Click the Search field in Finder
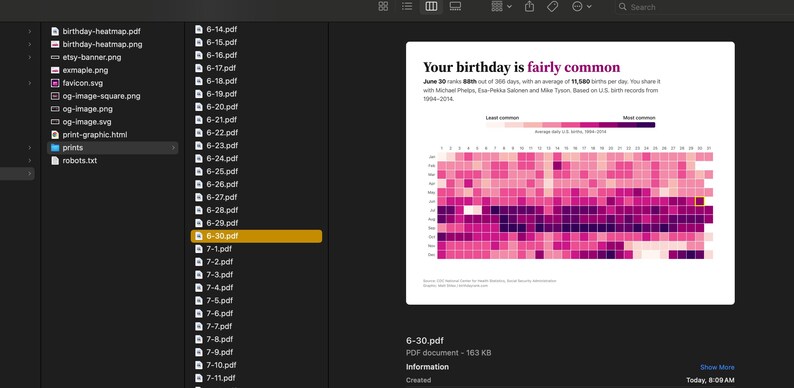This screenshot has width=794, height=388. point(704,7)
